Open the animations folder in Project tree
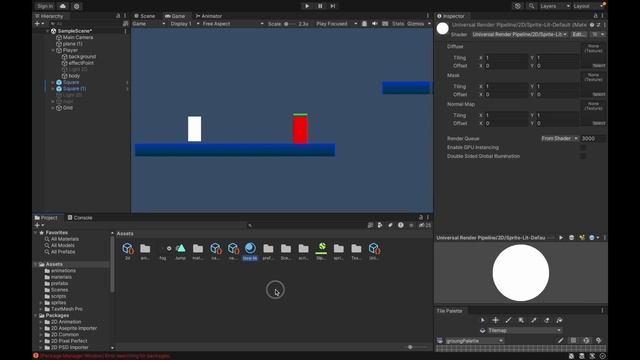640x360 pixels. tap(63, 271)
